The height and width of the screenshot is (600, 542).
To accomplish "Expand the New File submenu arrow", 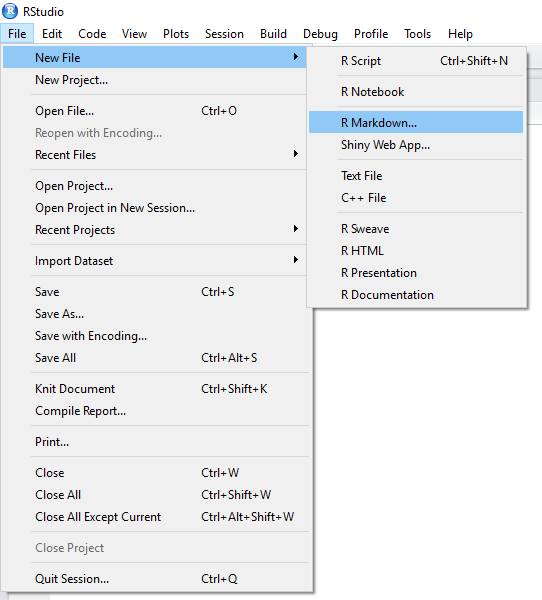I will tap(295, 57).
